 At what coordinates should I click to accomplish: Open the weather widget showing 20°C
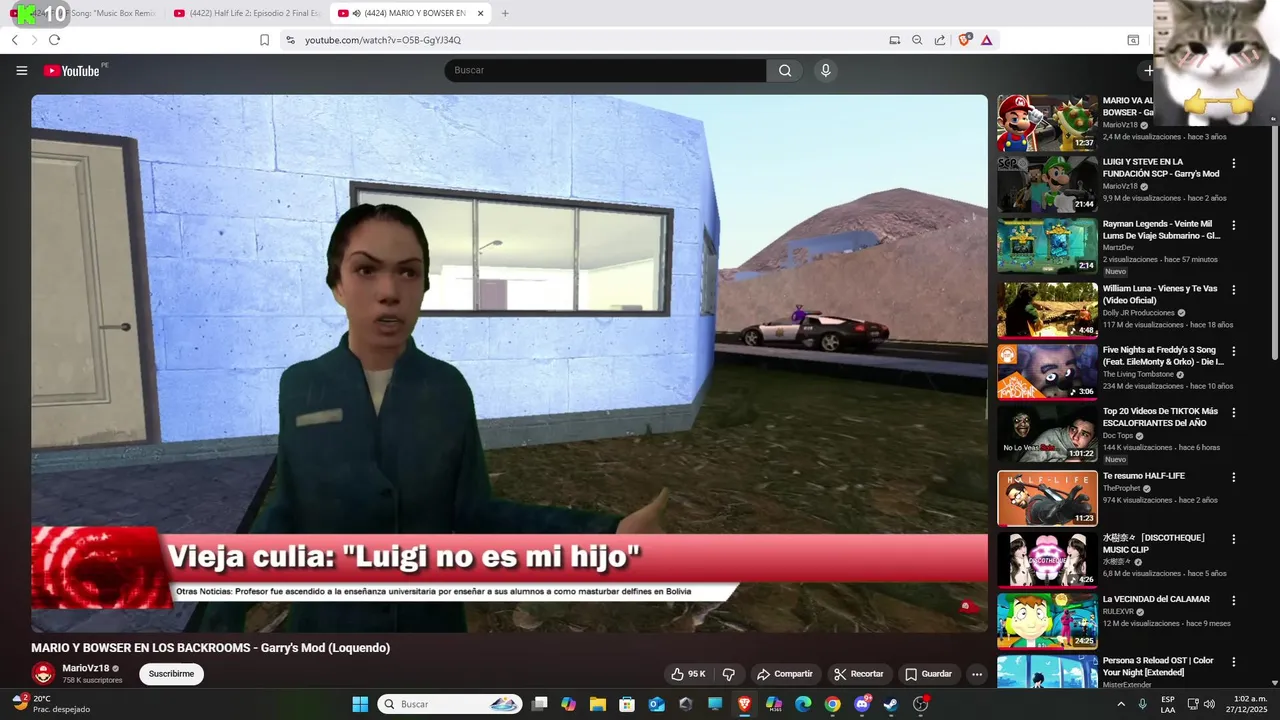(50, 704)
